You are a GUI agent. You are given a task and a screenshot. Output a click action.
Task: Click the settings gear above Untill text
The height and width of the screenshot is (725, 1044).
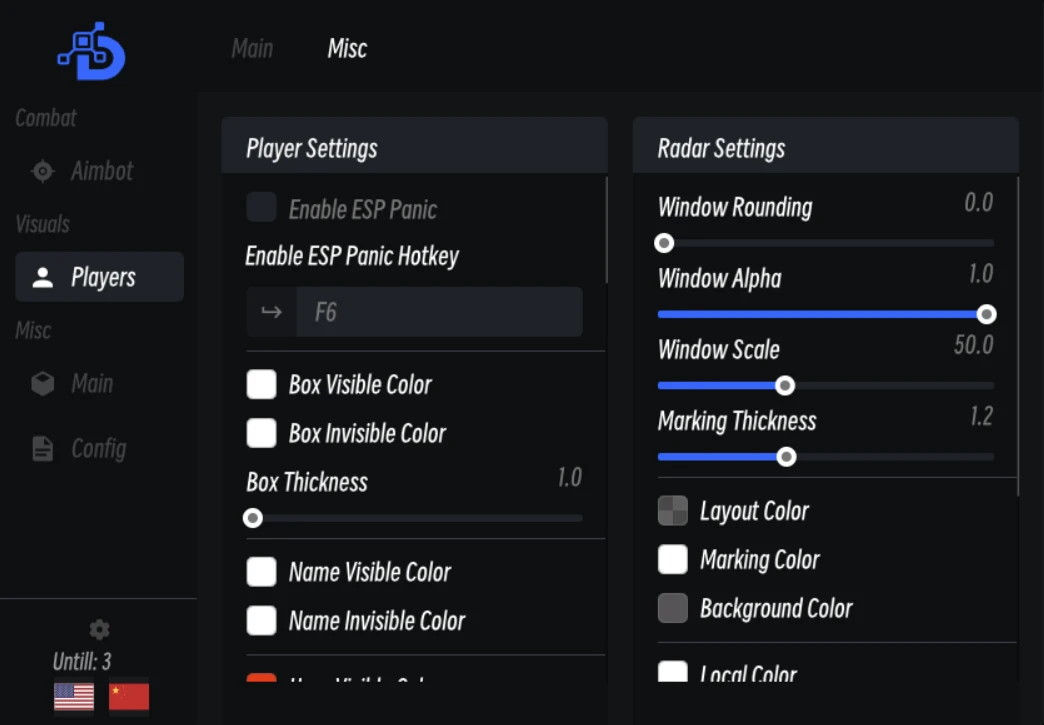(99, 629)
